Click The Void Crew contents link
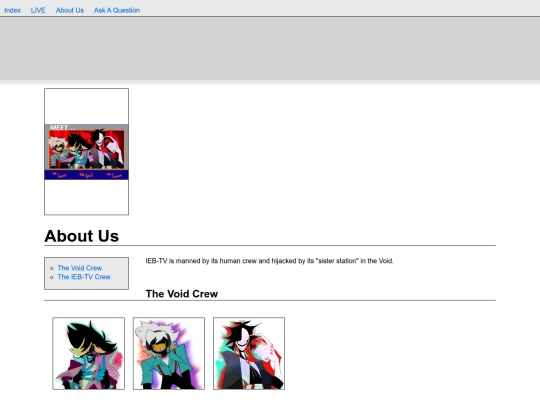 [80, 268]
